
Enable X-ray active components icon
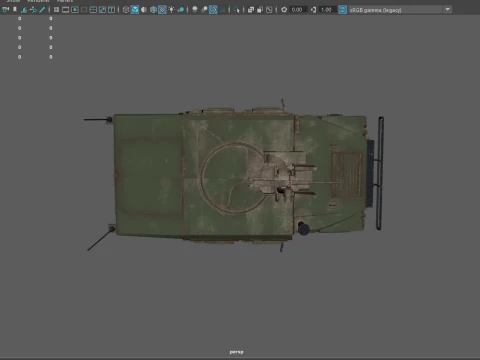(x=260, y=10)
